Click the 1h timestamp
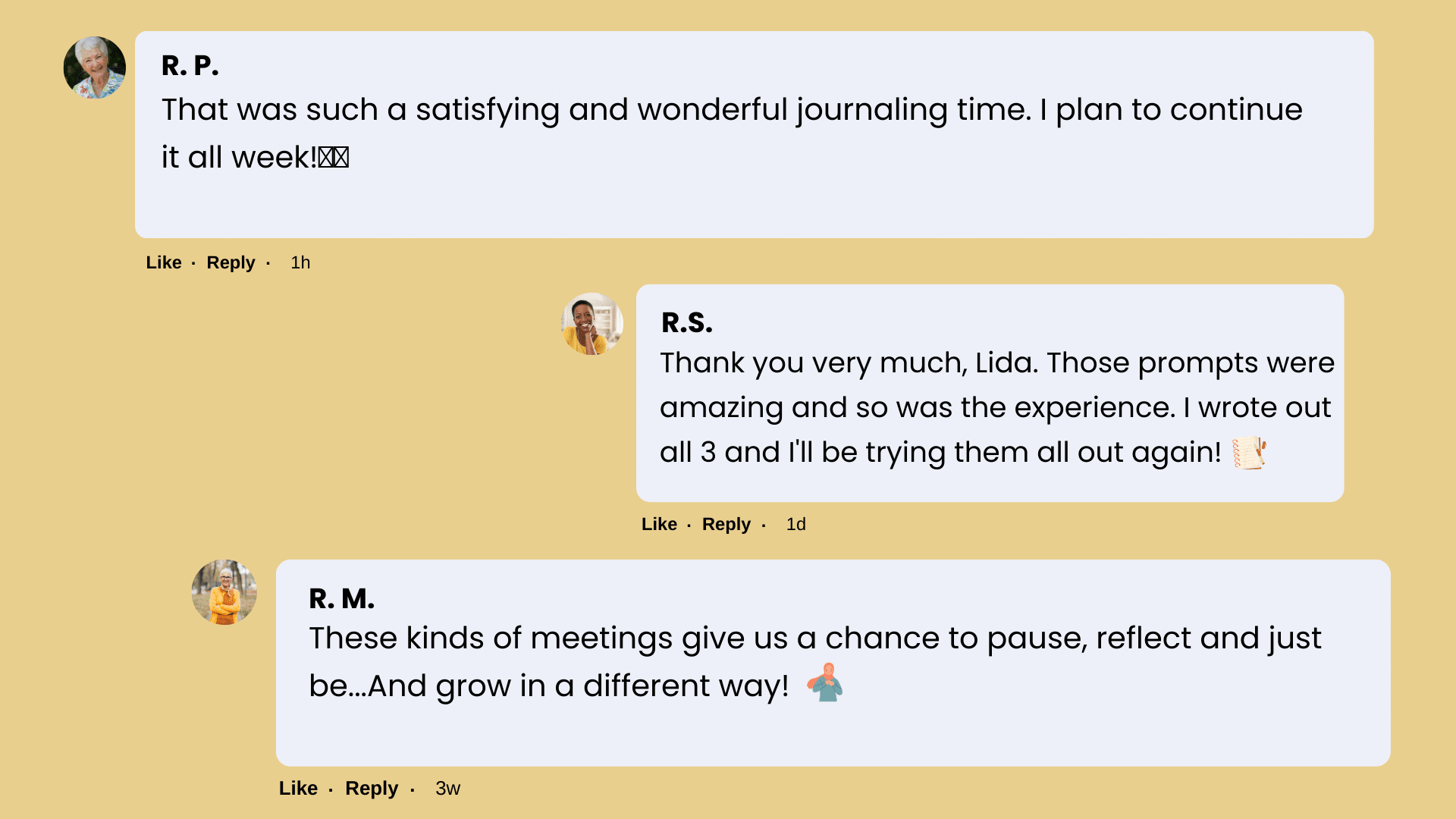Screen dimensions: 1456x819 point(300,262)
